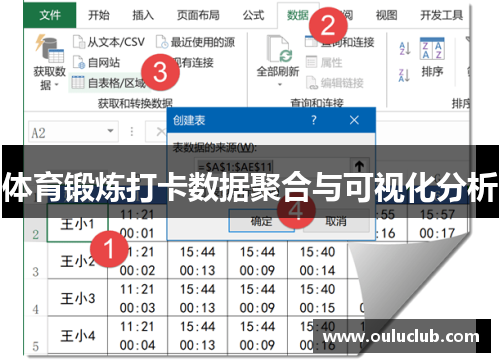Click the help question mark in 创建表
The image size is (500, 362).
(313, 120)
